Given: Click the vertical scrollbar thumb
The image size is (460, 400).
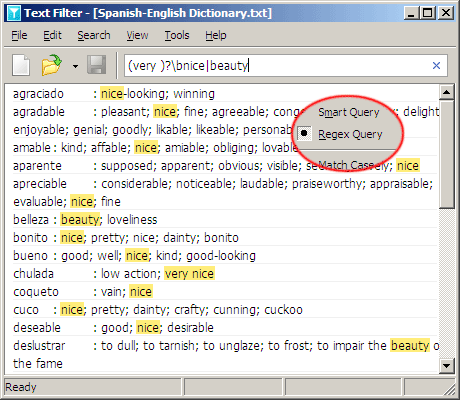Looking at the screenshot, I should 446,154.
